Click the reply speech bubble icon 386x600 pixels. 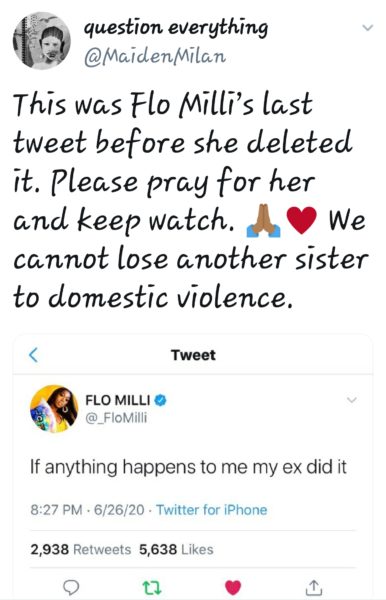71,587
